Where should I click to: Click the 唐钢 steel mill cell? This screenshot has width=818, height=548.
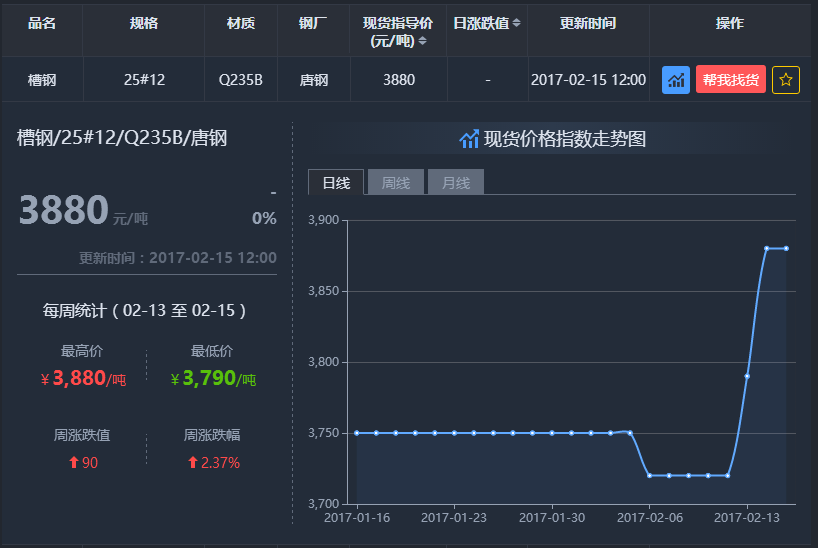pos(314,80)
